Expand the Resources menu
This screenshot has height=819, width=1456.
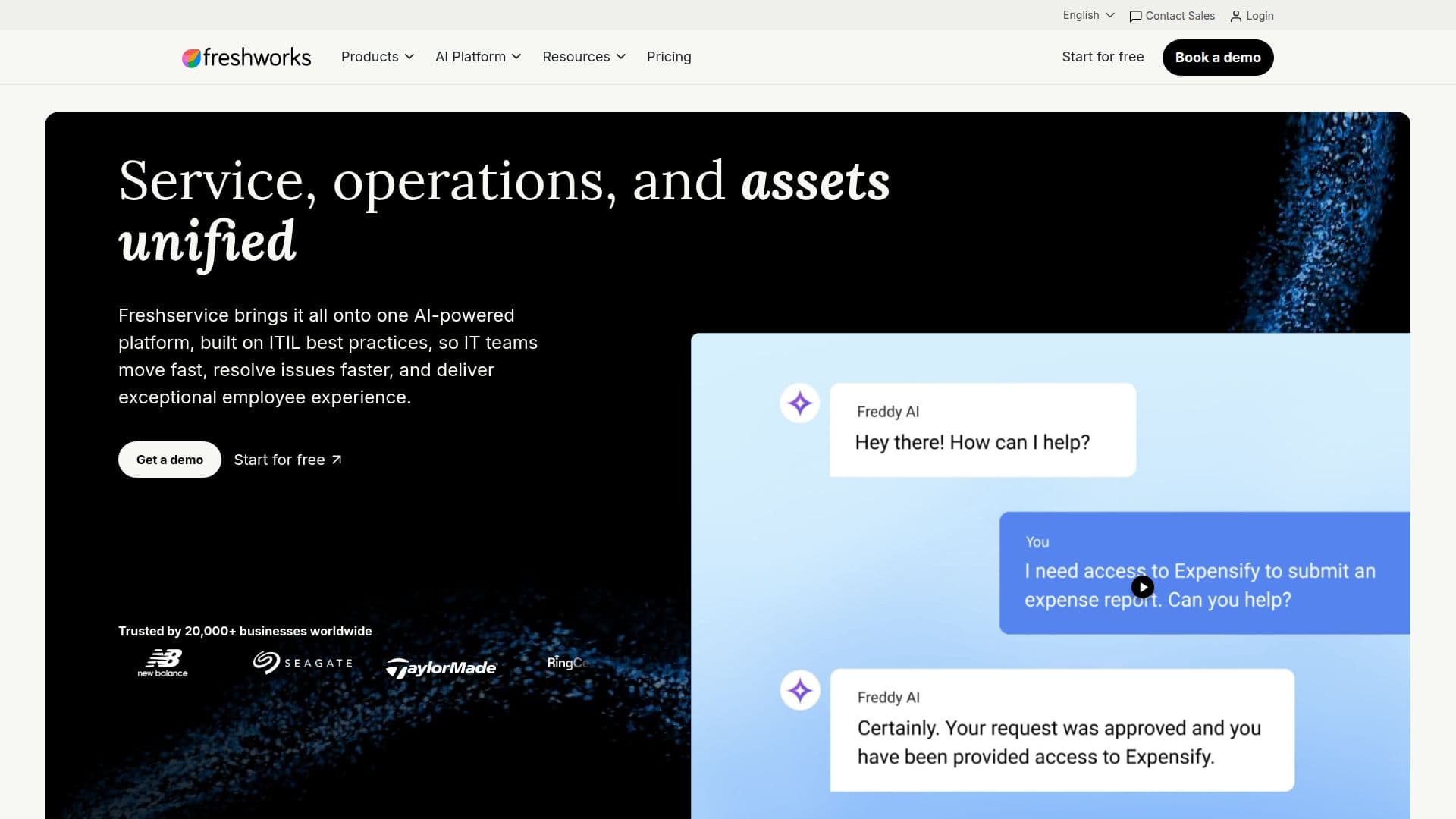tap(584, 57)
